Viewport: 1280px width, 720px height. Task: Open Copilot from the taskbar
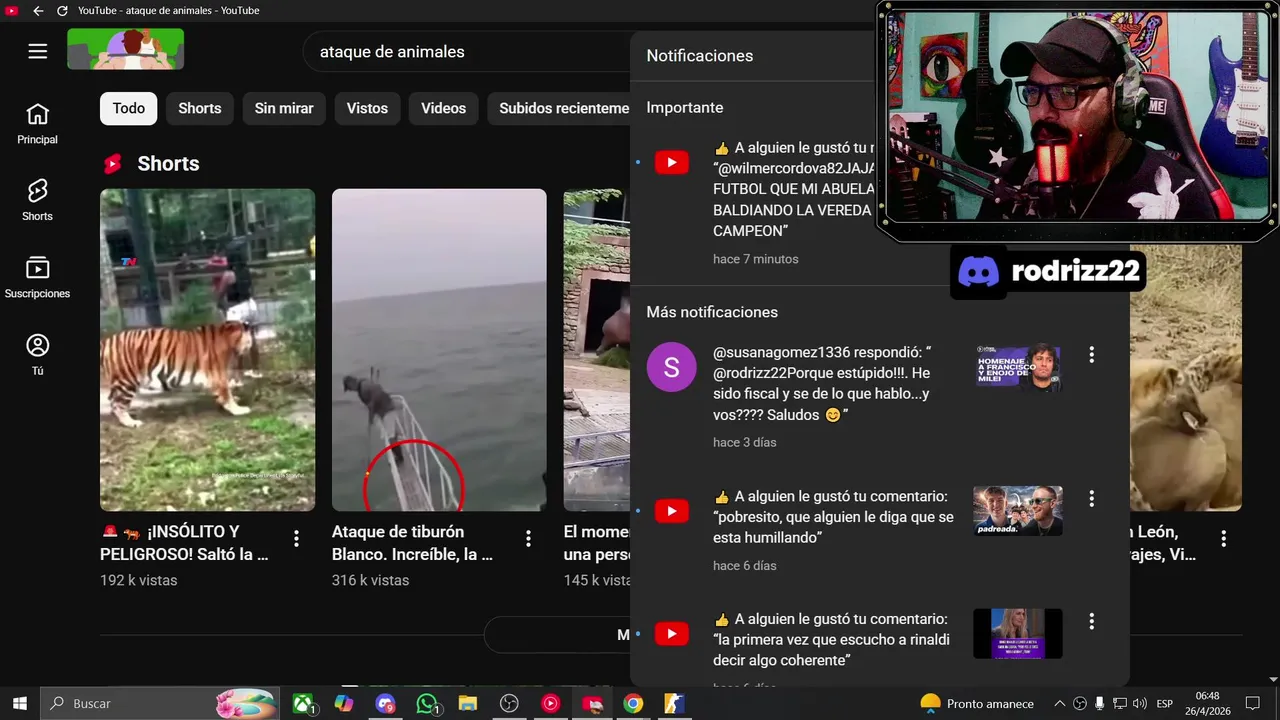coord(344,704)
